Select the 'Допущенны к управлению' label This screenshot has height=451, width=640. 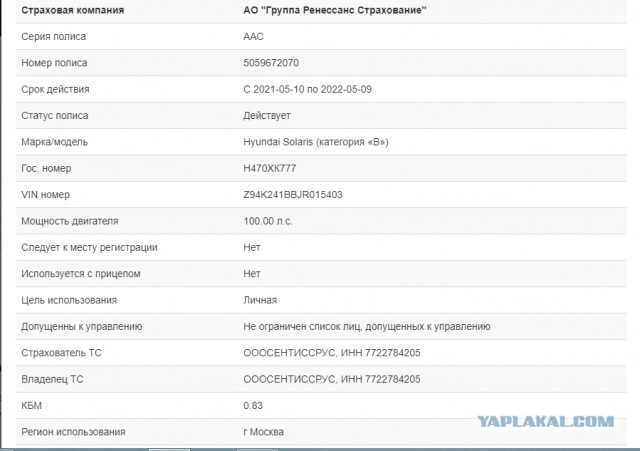click(x=82, y=327)
